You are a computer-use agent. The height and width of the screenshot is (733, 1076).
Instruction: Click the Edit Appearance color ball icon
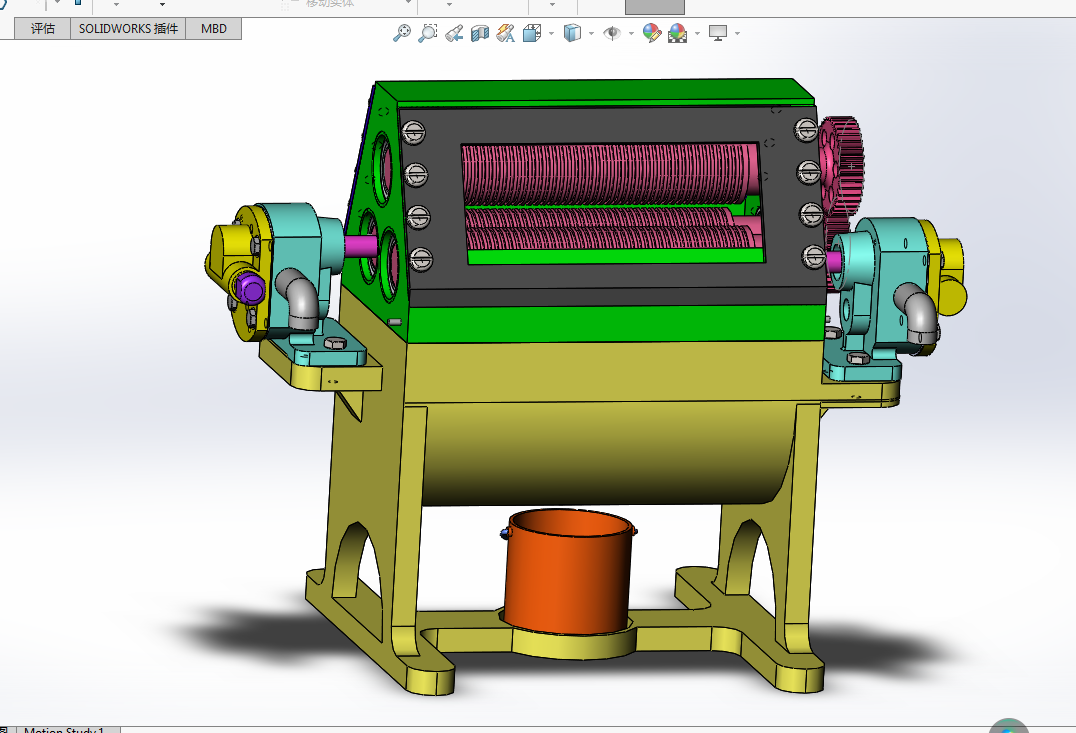651,33
